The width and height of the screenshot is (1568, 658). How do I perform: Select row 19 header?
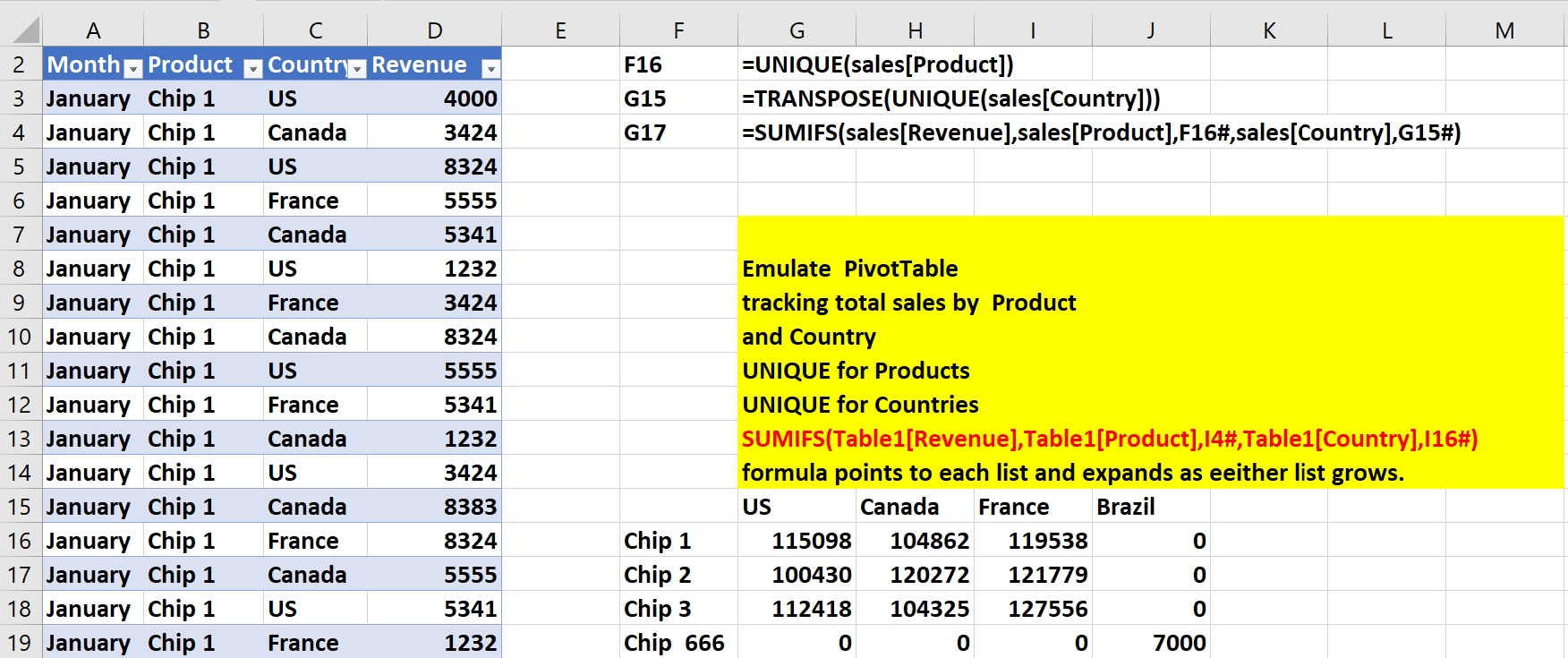coord(20,643)
